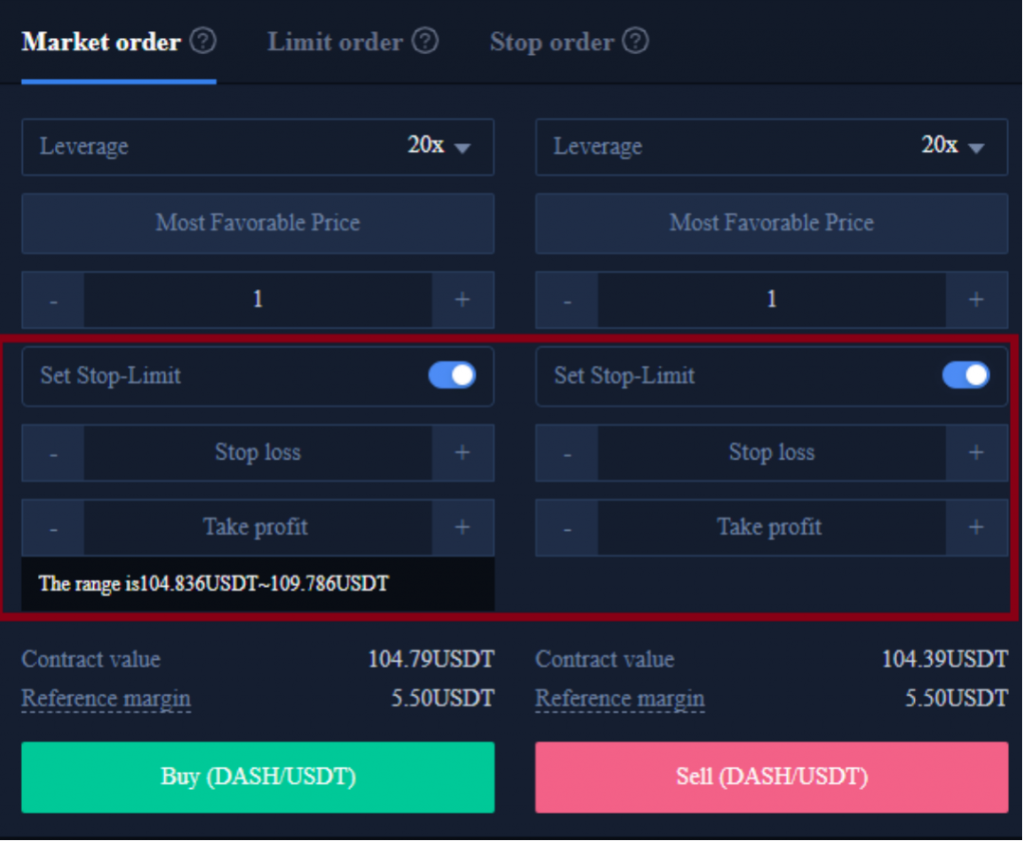The image size is (1024, 842).
Task: Open Market order help question icon
Action: point(203,41)
